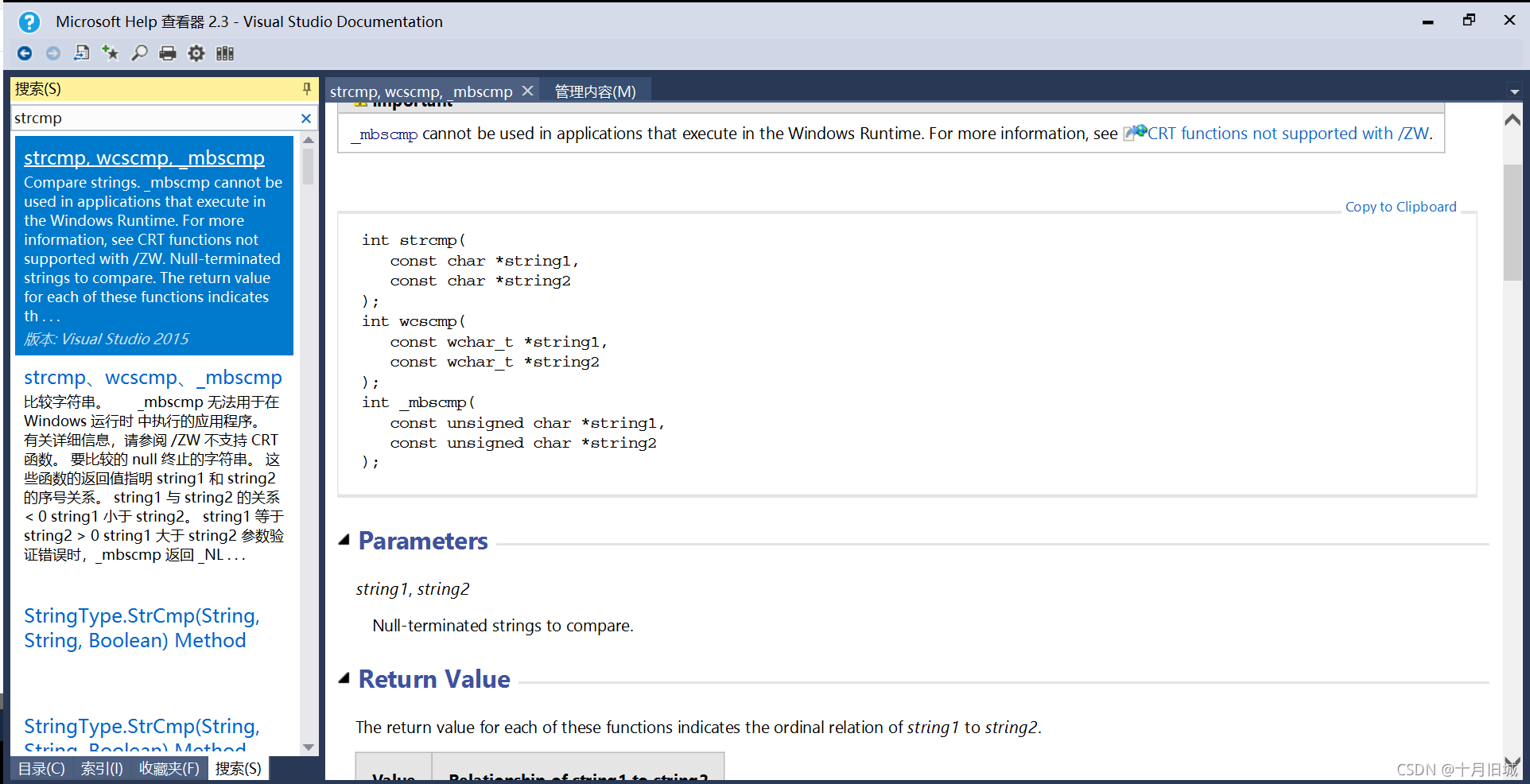This screenshot has height=784, width=1530.
Task: Add the topic to favorites via the star icon
Action: tap(110, 53)
